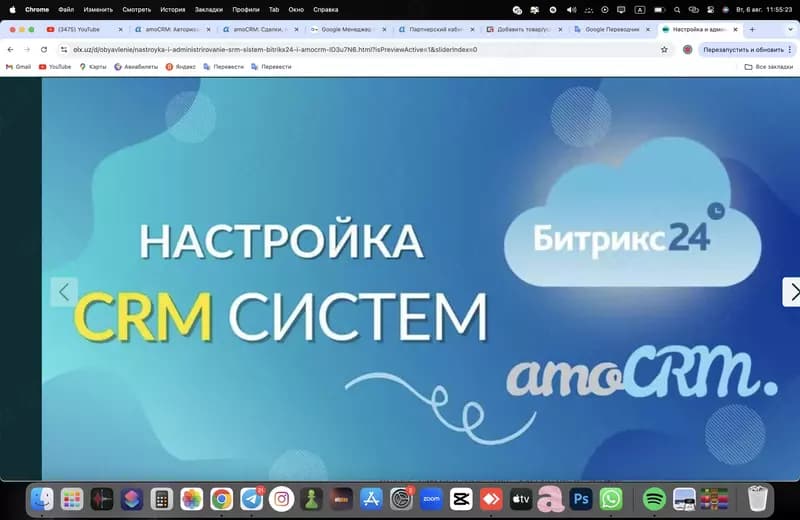800x520 pixels.
Task: Open Gmail bookmark
Action: (18, 67)
